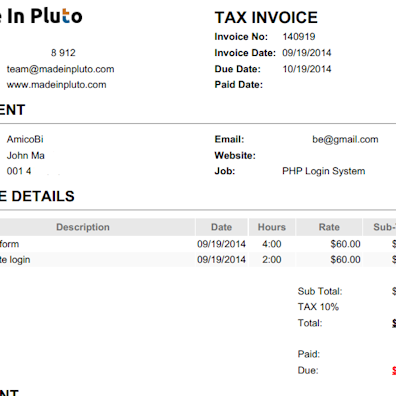
Task: Click the invoice date 09/19/2014 at top
Action: (x=307, y=53)
